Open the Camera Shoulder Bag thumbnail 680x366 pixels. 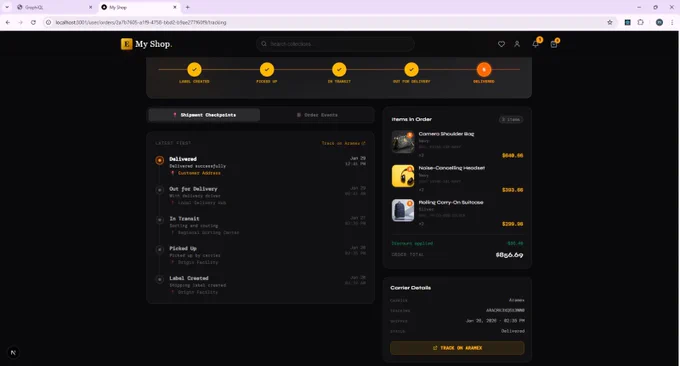403,142
